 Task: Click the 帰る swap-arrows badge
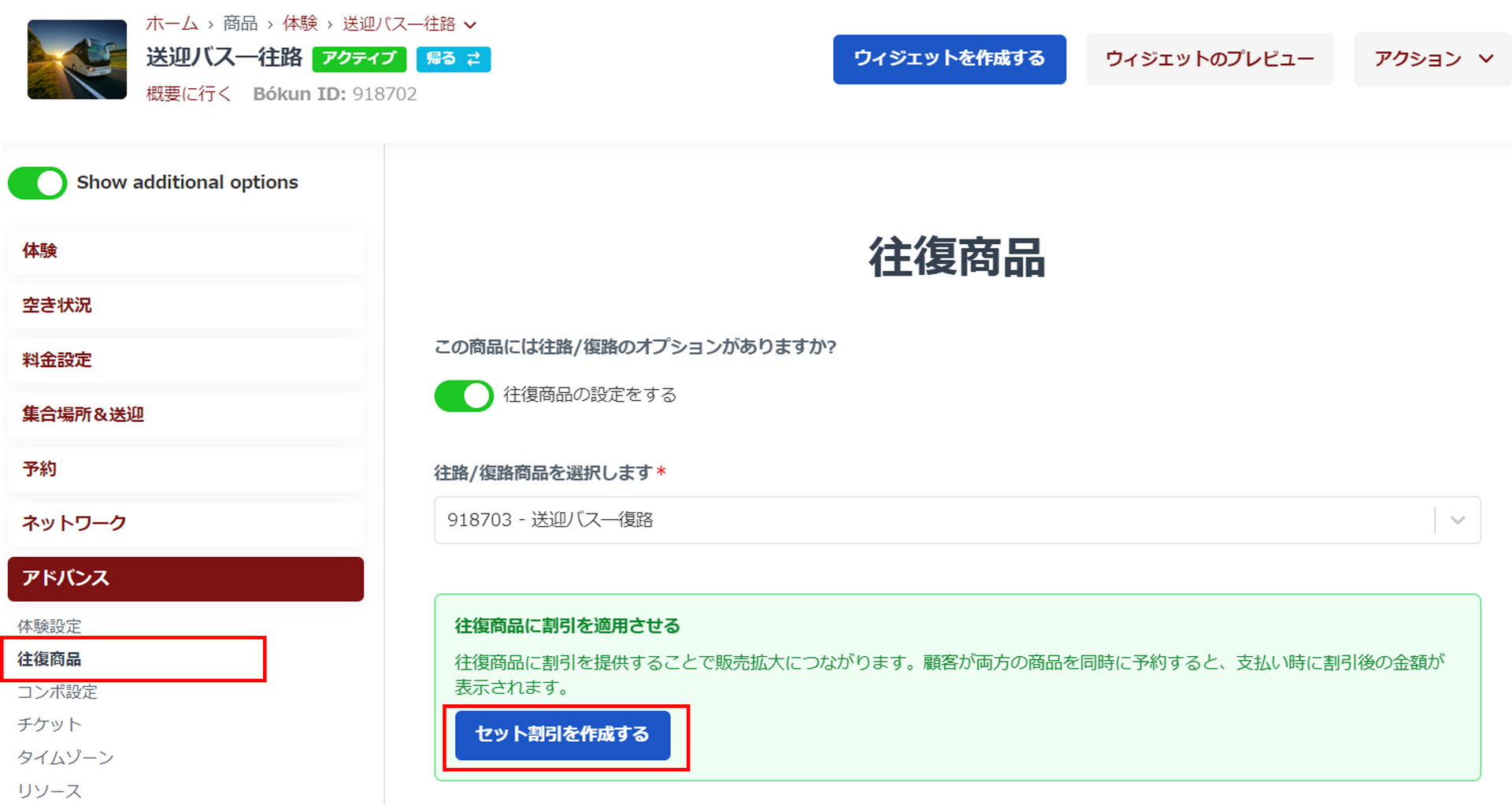click(453, 59)
